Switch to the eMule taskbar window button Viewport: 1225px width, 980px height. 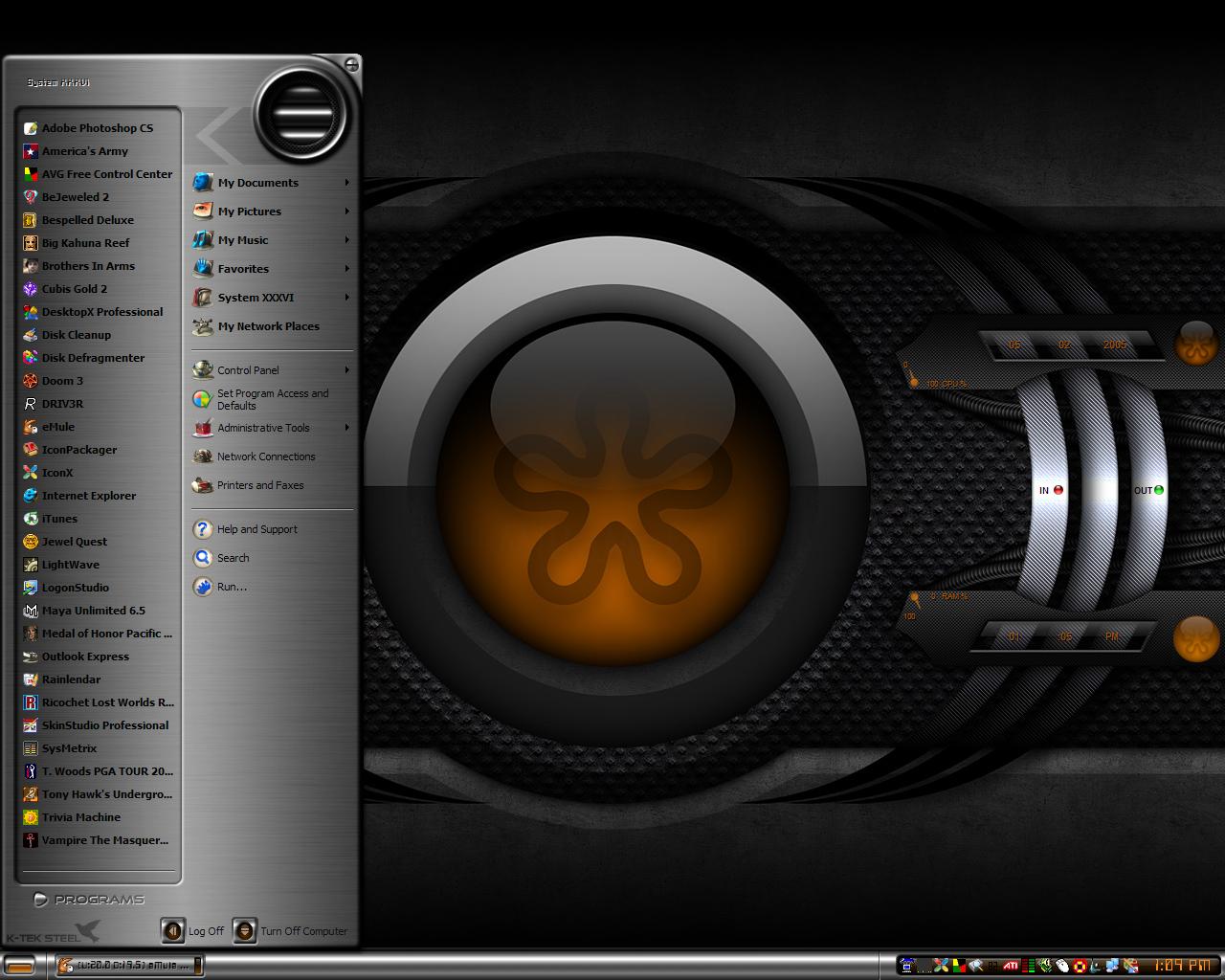pos(129,965)
